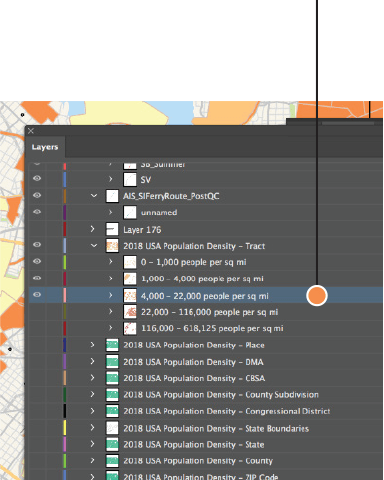Select '2018 USA Population Density – Place' layer
384x480 pixels.
pos(194,345)
